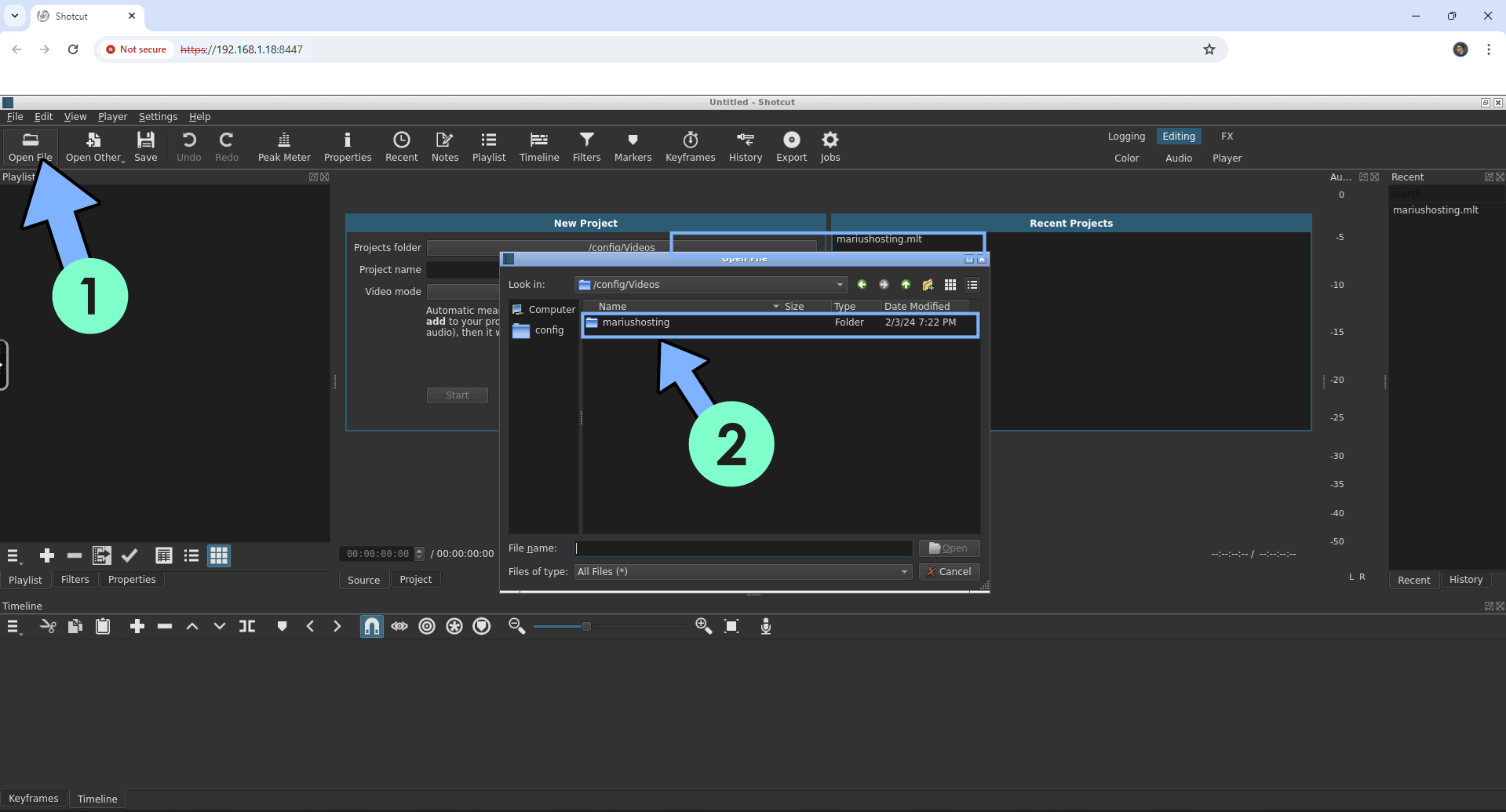Toggle ripple markers
This screenshot has width=1506, height=812.
(482, 626)
